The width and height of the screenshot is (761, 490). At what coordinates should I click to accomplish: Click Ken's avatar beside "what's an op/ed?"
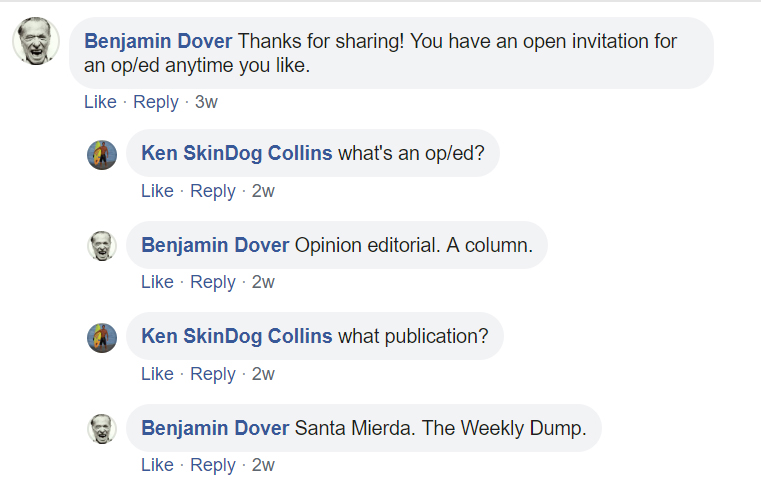(x=103, y=154)
